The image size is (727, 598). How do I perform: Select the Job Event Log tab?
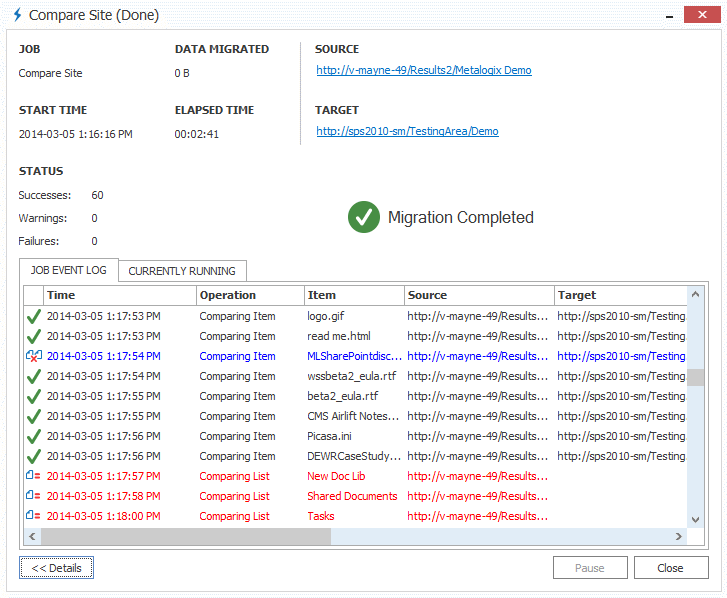coord(69,270)
